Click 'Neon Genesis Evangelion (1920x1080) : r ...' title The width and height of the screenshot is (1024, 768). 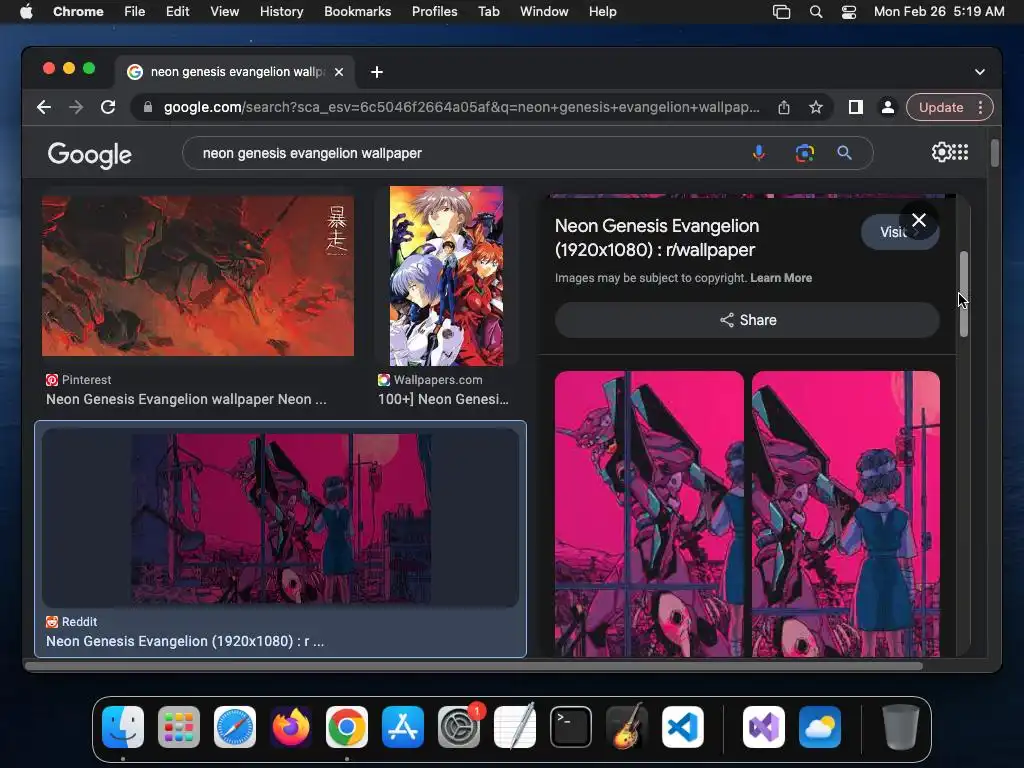(x=185, y=641)
